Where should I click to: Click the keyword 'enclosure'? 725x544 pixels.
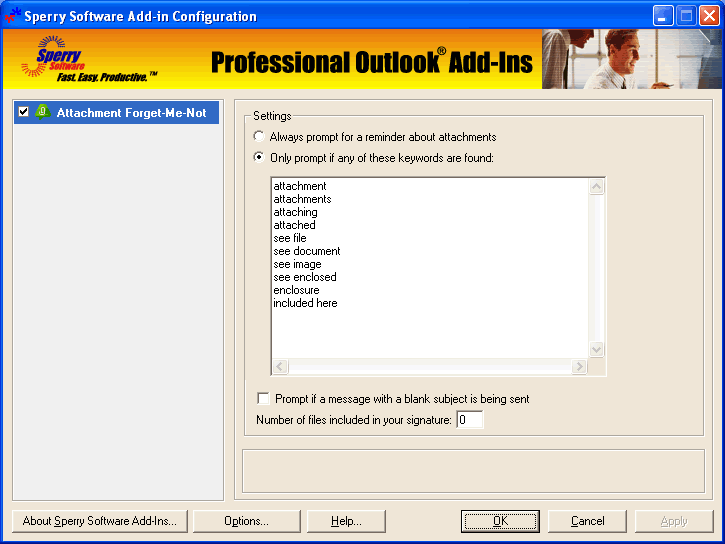tap(296, 290)
